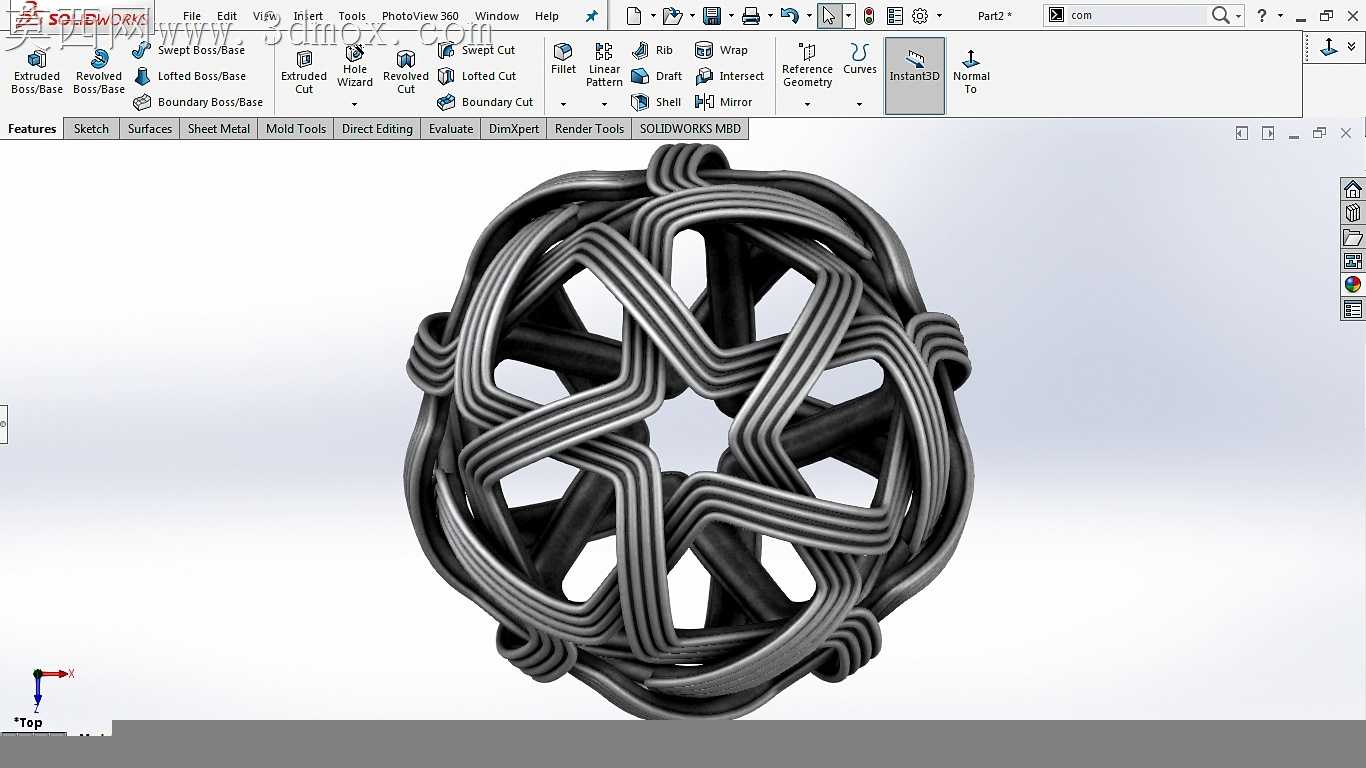The height and width of the screenshot is (768, 1366).
Task: Activate the Boundary Cut tool
Action: pos(485,102)
